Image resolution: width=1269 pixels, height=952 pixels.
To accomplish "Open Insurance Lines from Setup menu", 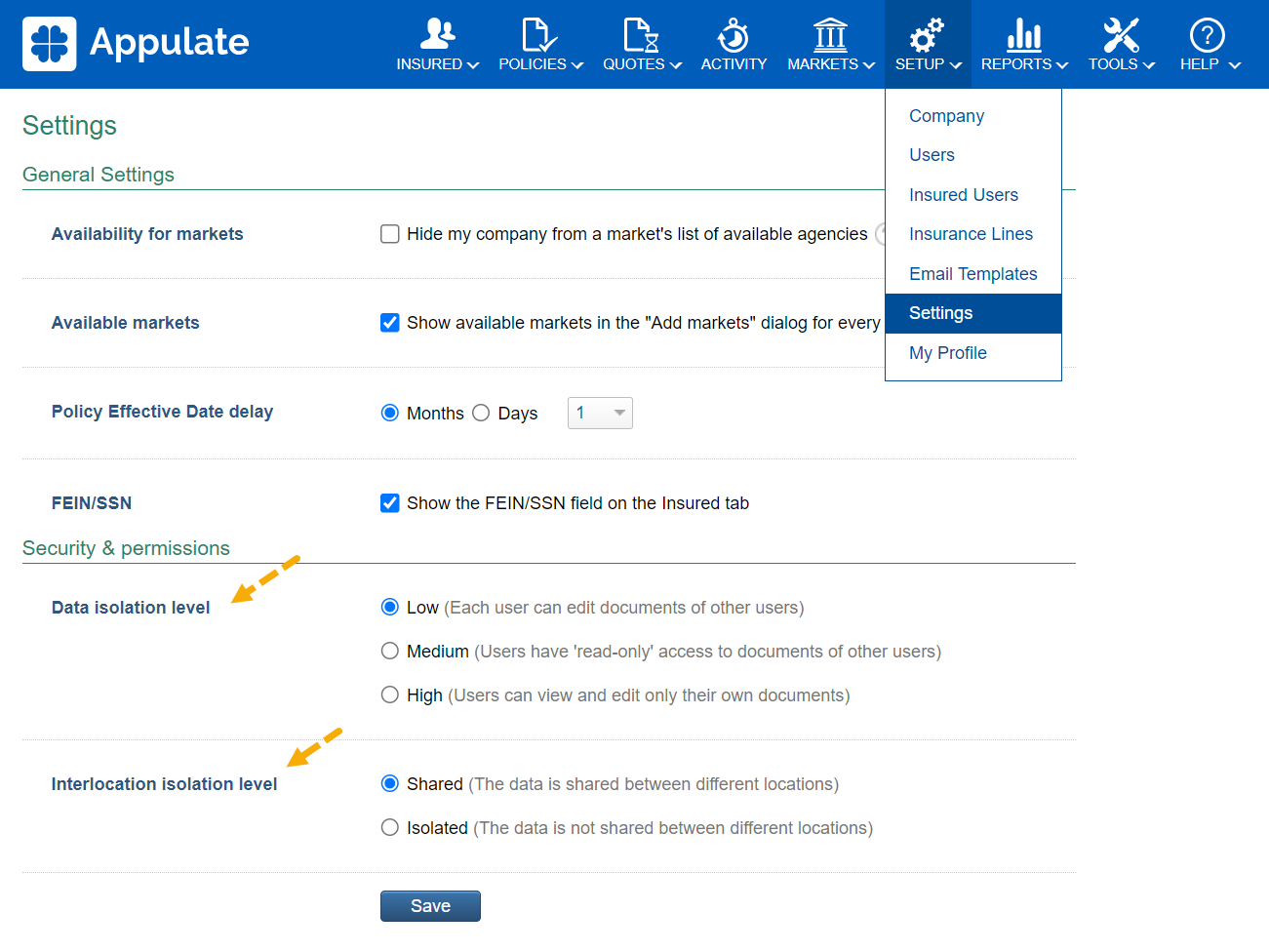I will pos(971,234).
